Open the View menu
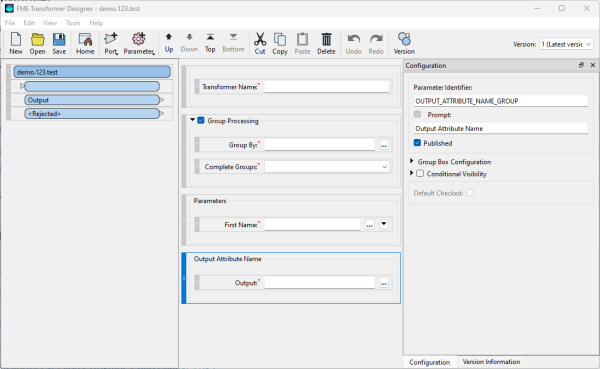The image size is (600, 369). pos(50,23)
